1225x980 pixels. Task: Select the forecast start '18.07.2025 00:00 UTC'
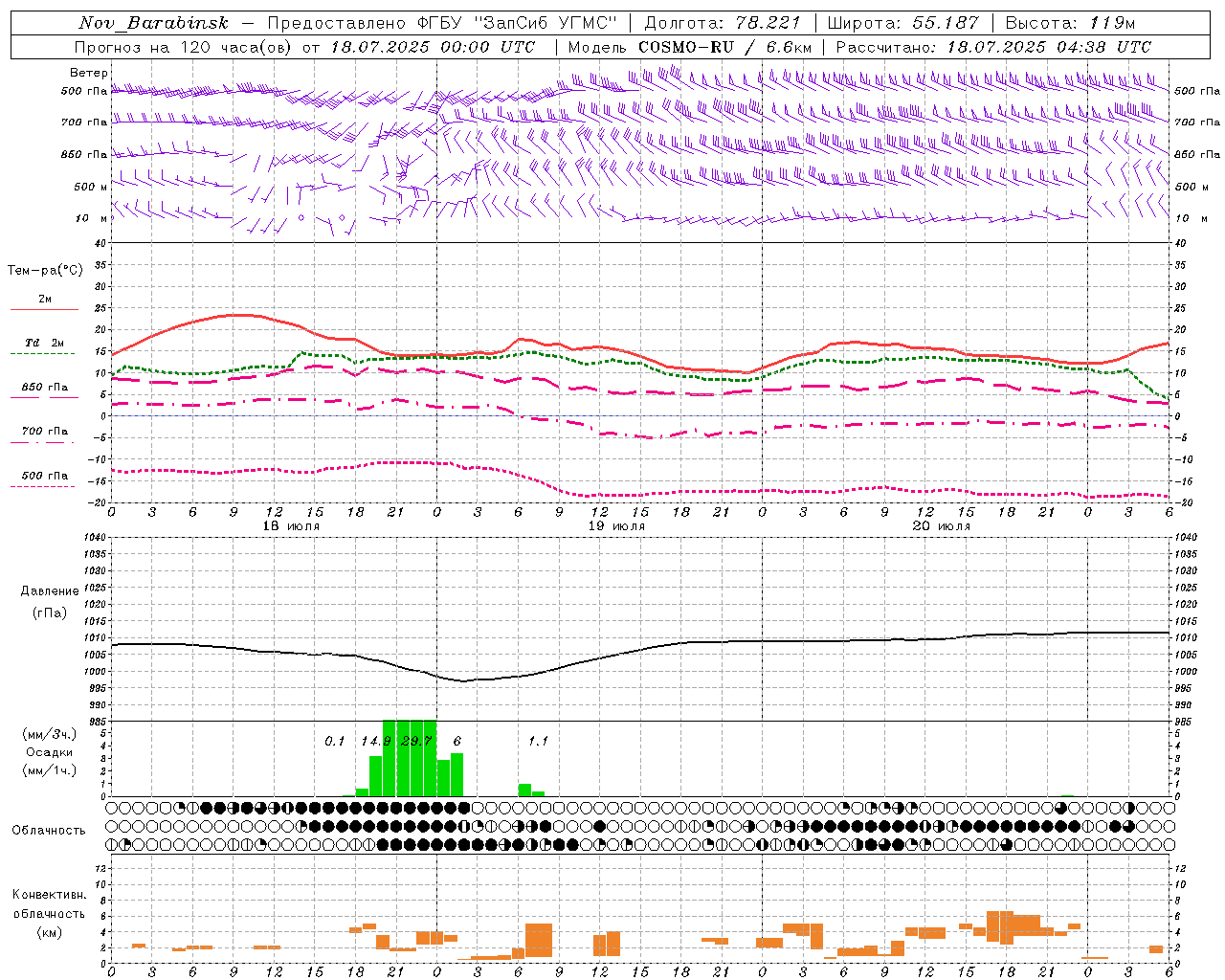[x=433, y=47]
